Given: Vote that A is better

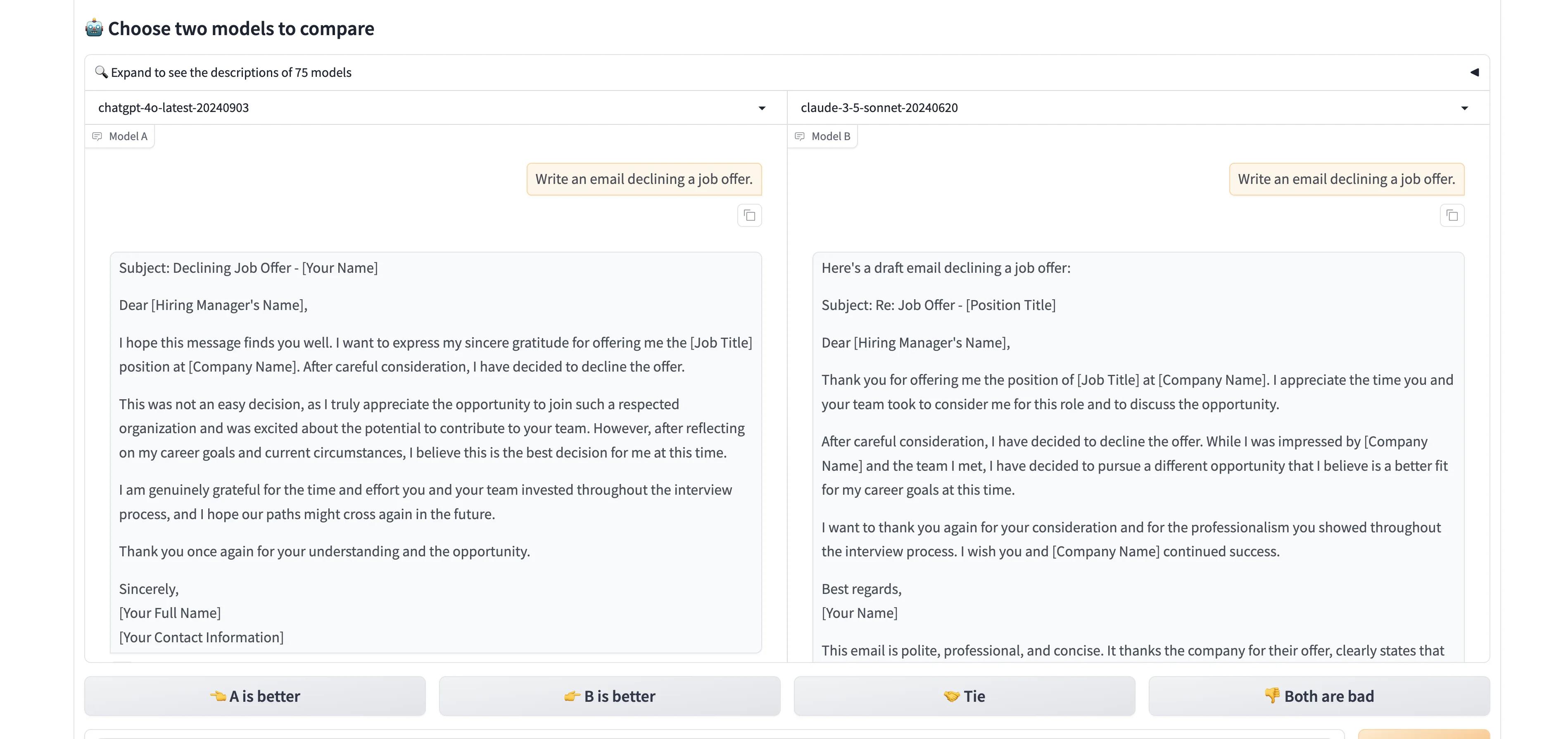Looking at the screenshot, I should tap(255, 696).
